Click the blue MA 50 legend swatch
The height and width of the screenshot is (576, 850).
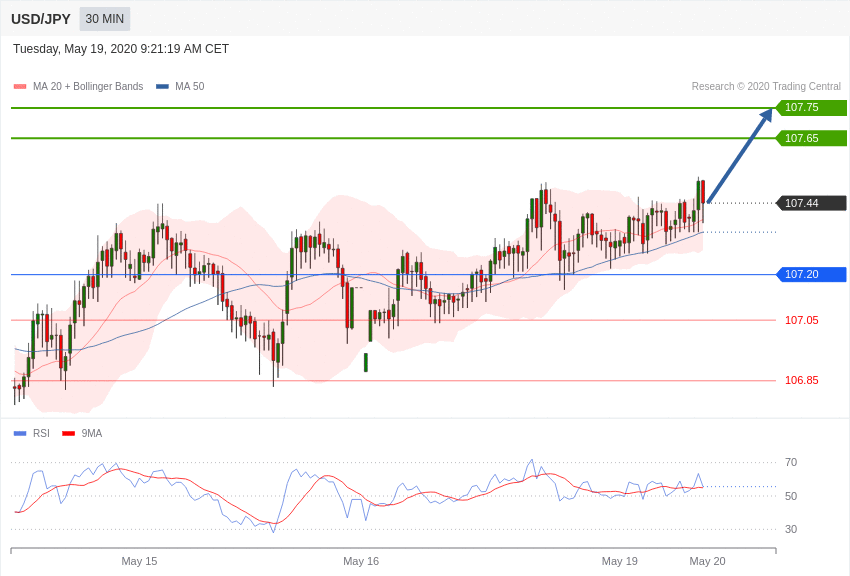click(162, 87)
